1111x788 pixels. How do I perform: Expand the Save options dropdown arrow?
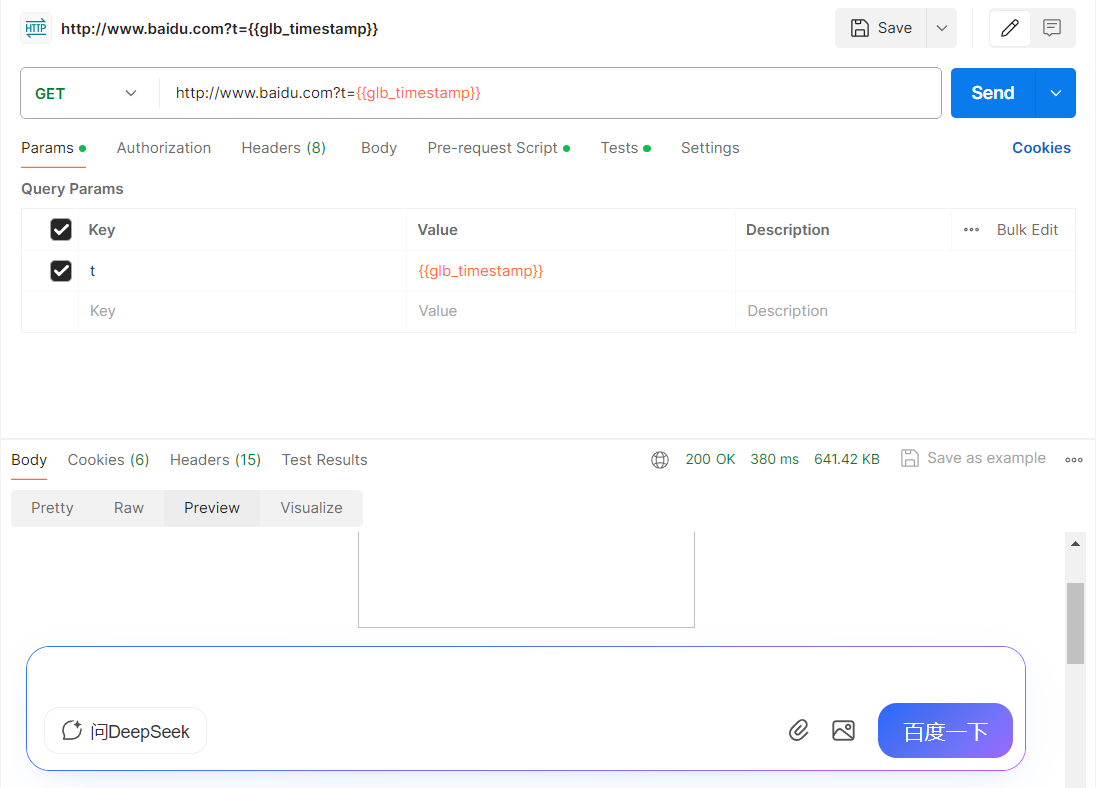pyautogui.click(x=942, y=28)
